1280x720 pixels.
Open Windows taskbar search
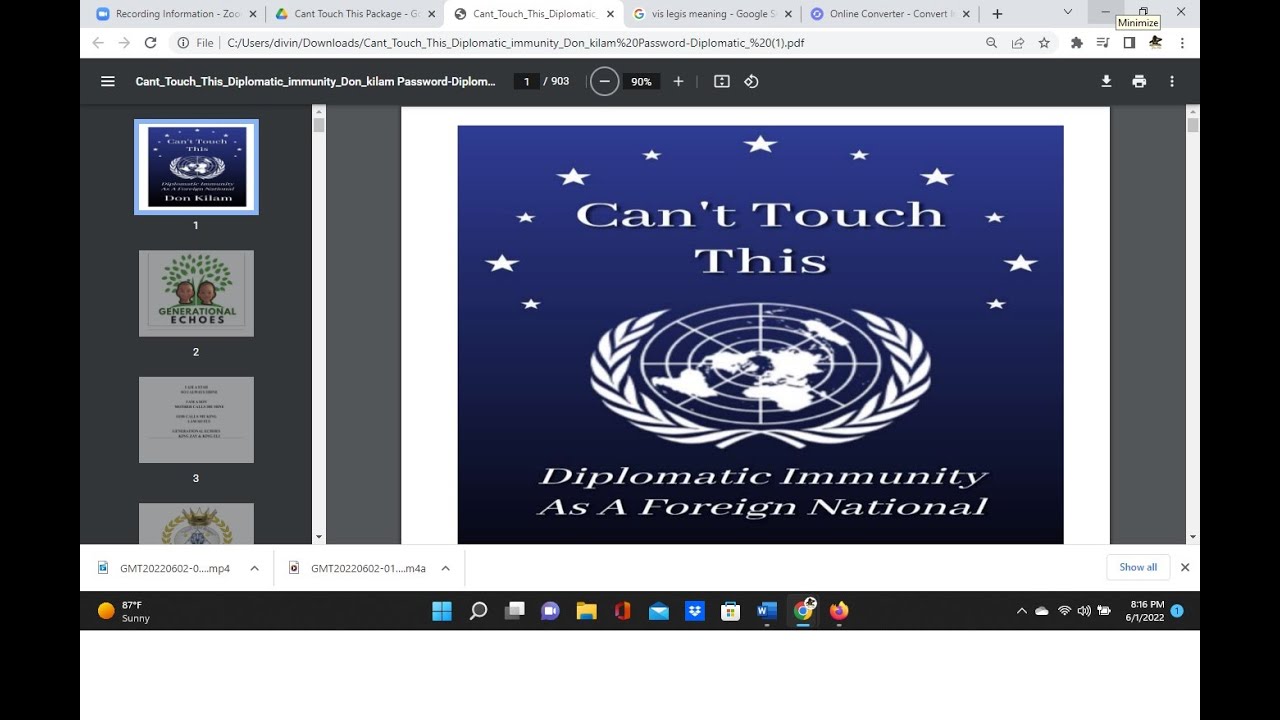(478, 611)
